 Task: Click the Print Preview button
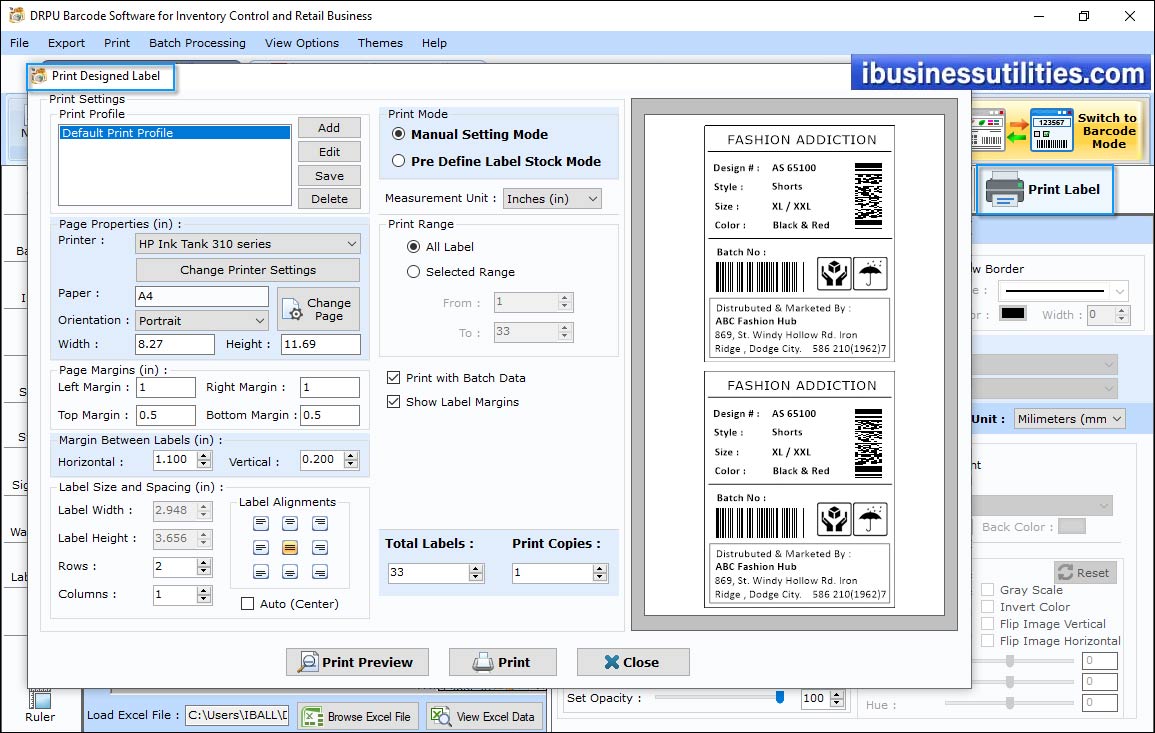click(357, 662)
